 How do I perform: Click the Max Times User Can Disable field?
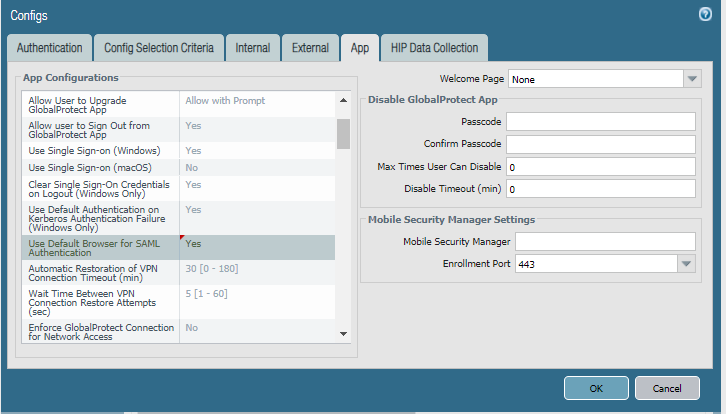tap(601, 167)
